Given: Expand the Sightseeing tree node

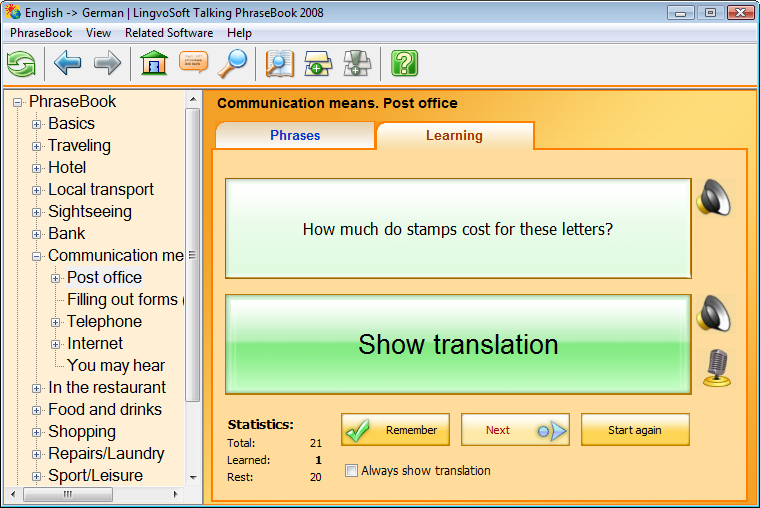Looking at the screenshot, I should click(x=36, y=212).
